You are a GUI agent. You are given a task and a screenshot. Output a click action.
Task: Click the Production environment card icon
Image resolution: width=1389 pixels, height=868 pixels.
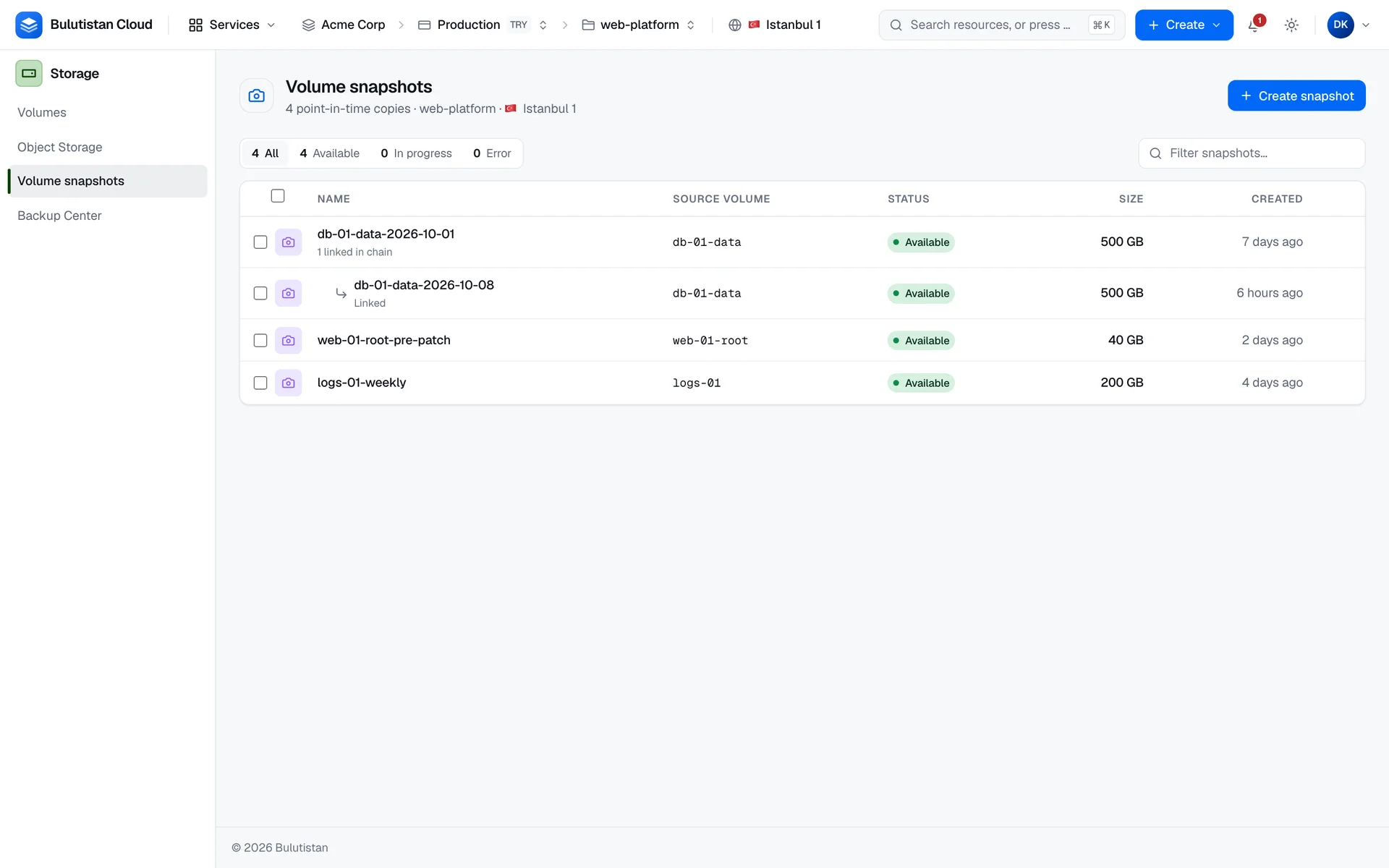[x=425, y=25]
